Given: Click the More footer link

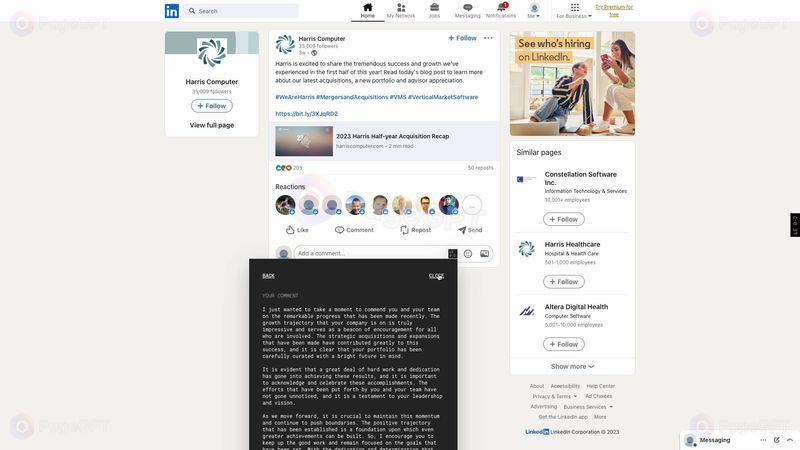Looking at the screenshot, I should 600,417.
